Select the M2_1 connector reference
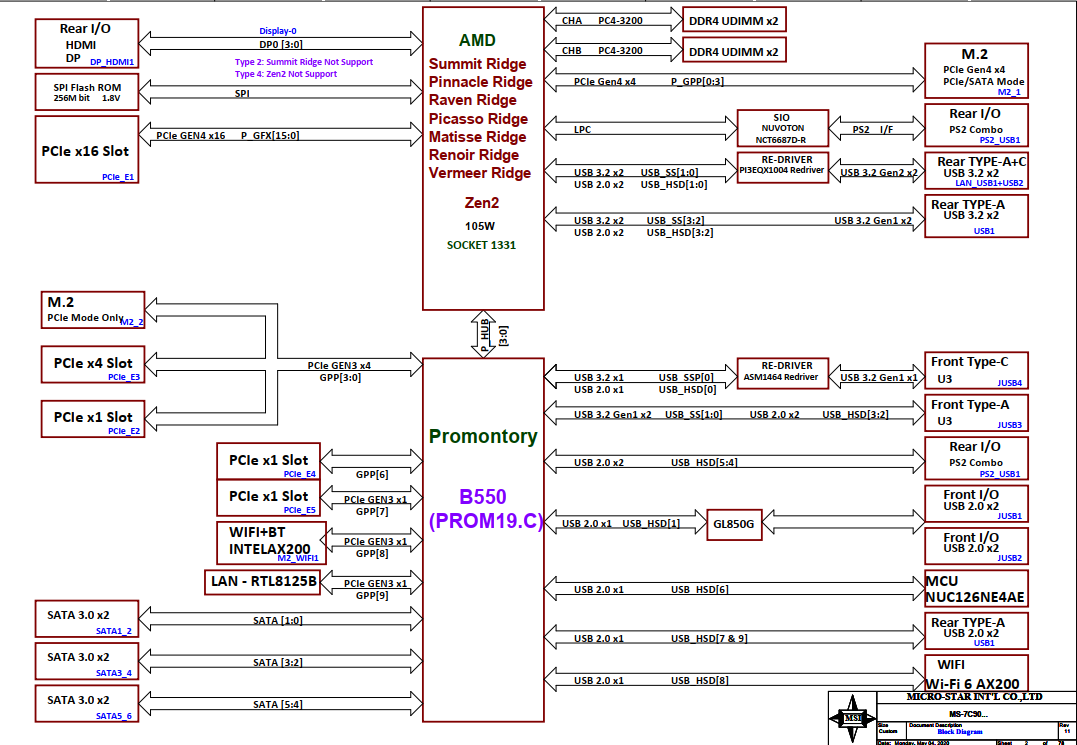1077x745 pixels. pos(1009,91)
